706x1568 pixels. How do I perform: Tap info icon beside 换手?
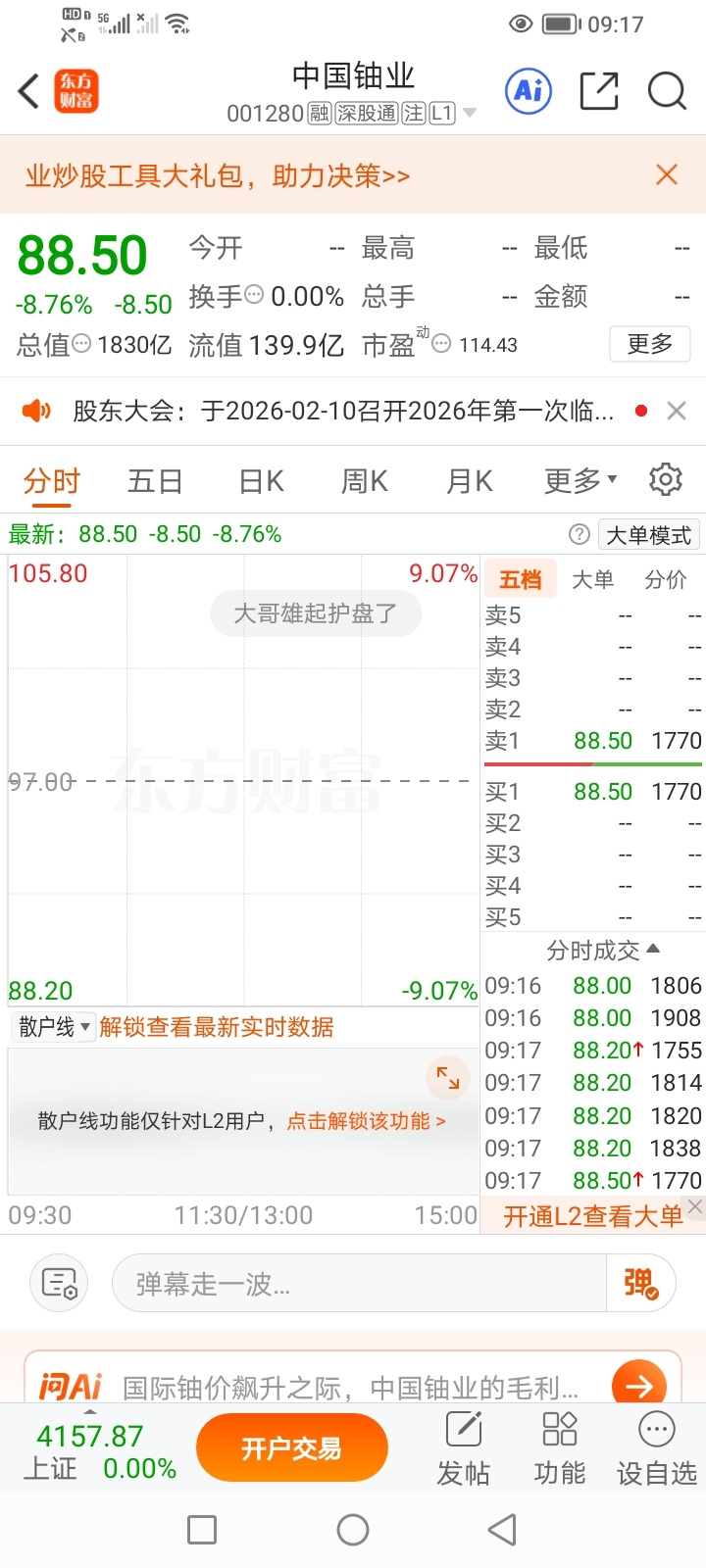pyautogui.click(x=254, y=294)
